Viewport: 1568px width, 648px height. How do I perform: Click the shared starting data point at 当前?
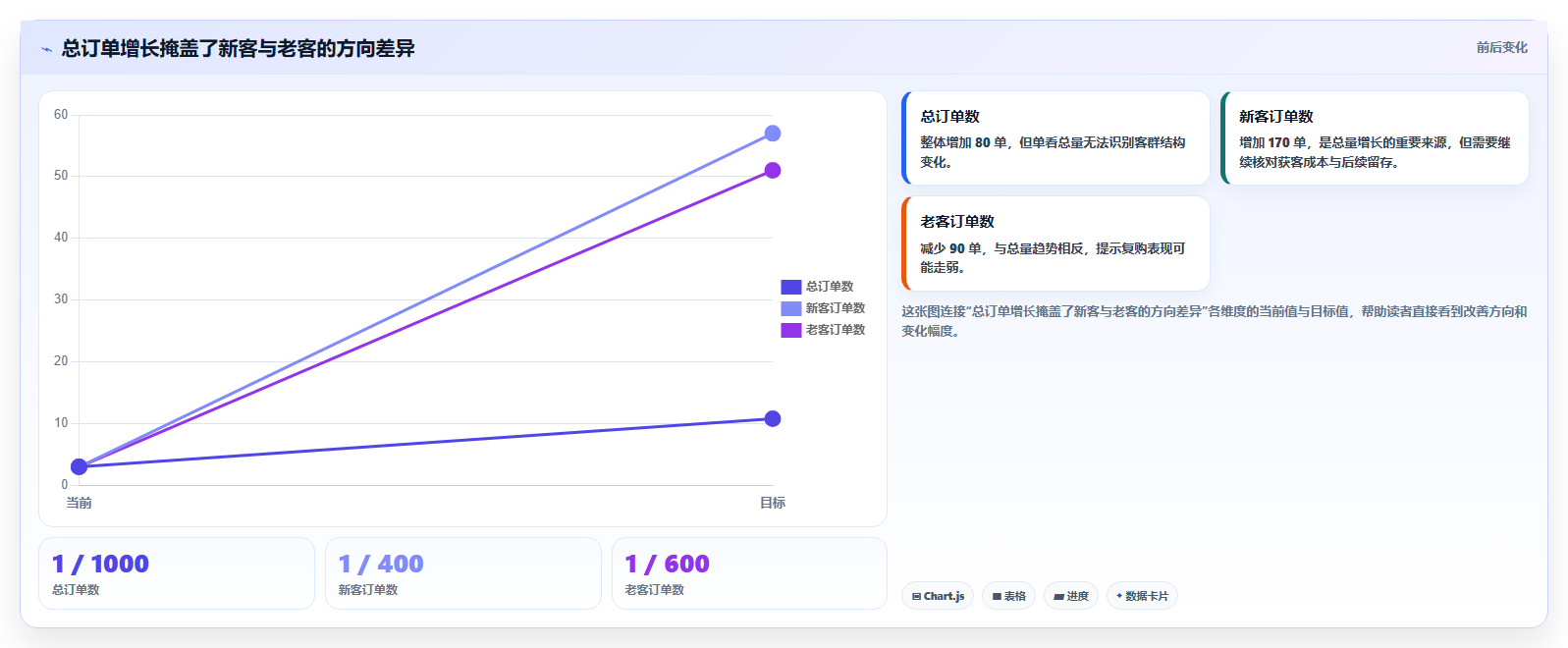point(80,466)
